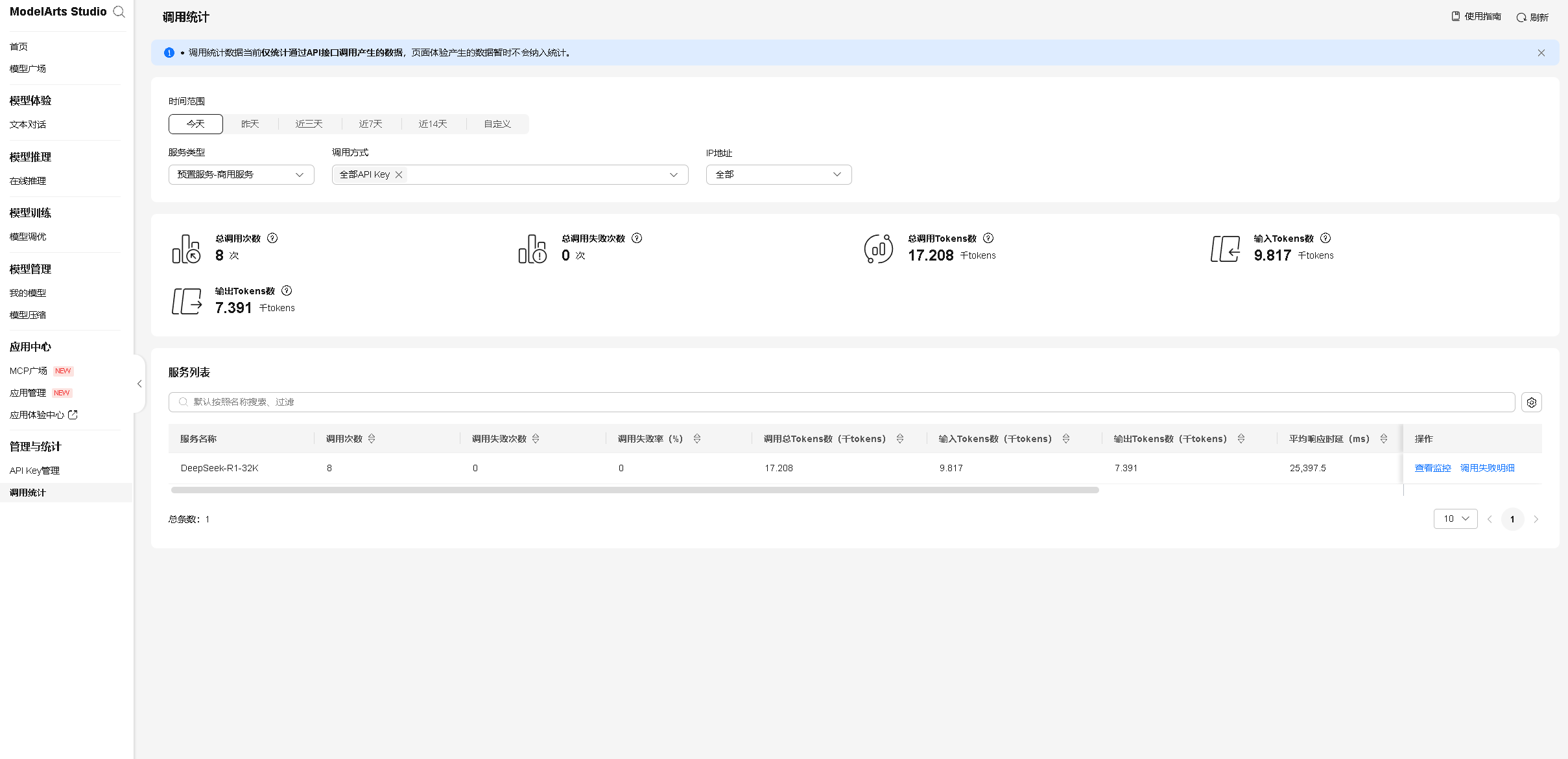The height and width of the screenshot is (759, 1568).
Task: Click the help icon beside 总调用Tokens数
Action: pyautogui.click(x=988, y=238)
